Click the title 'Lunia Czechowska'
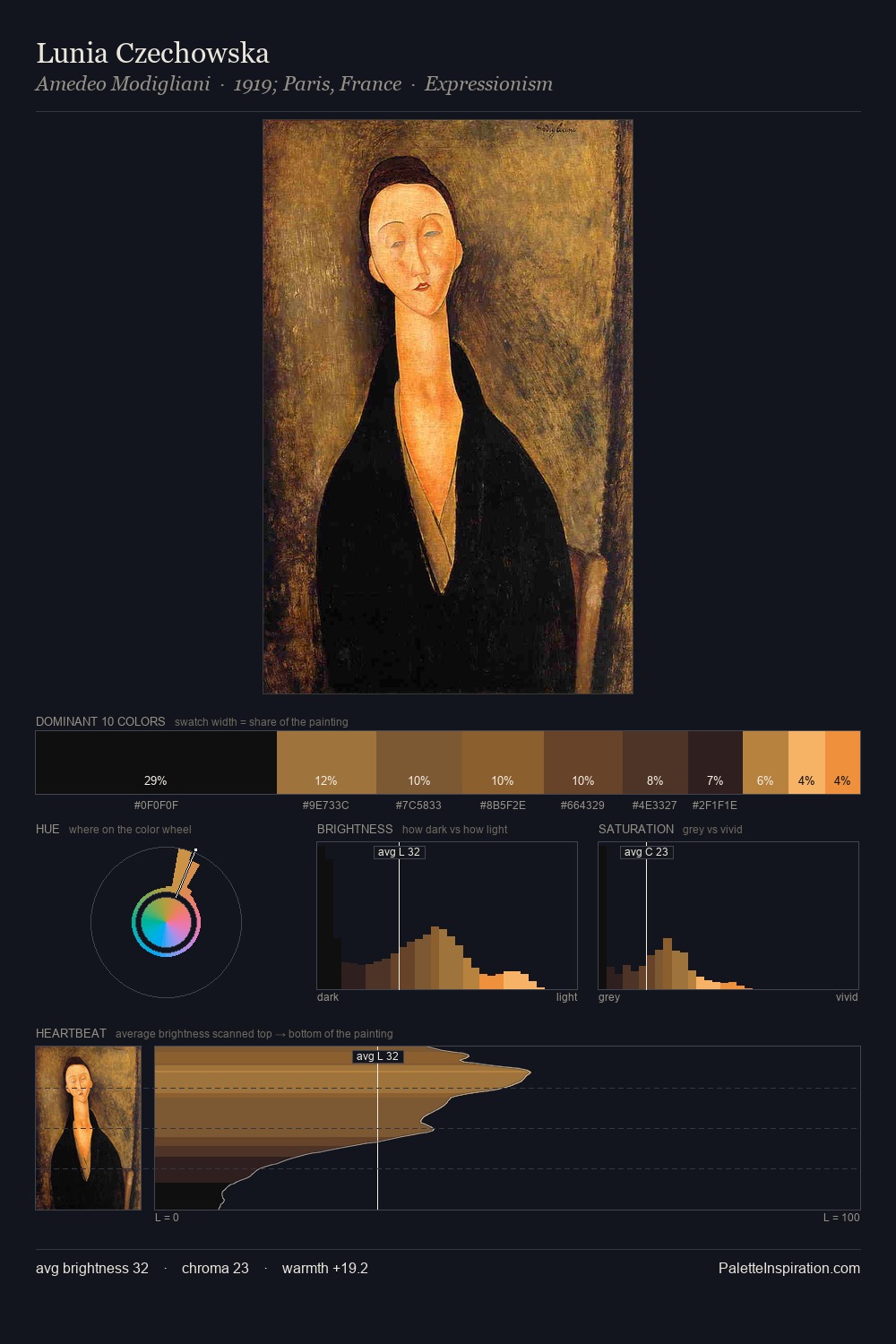 pyautogui.click(x=152, y=53)
